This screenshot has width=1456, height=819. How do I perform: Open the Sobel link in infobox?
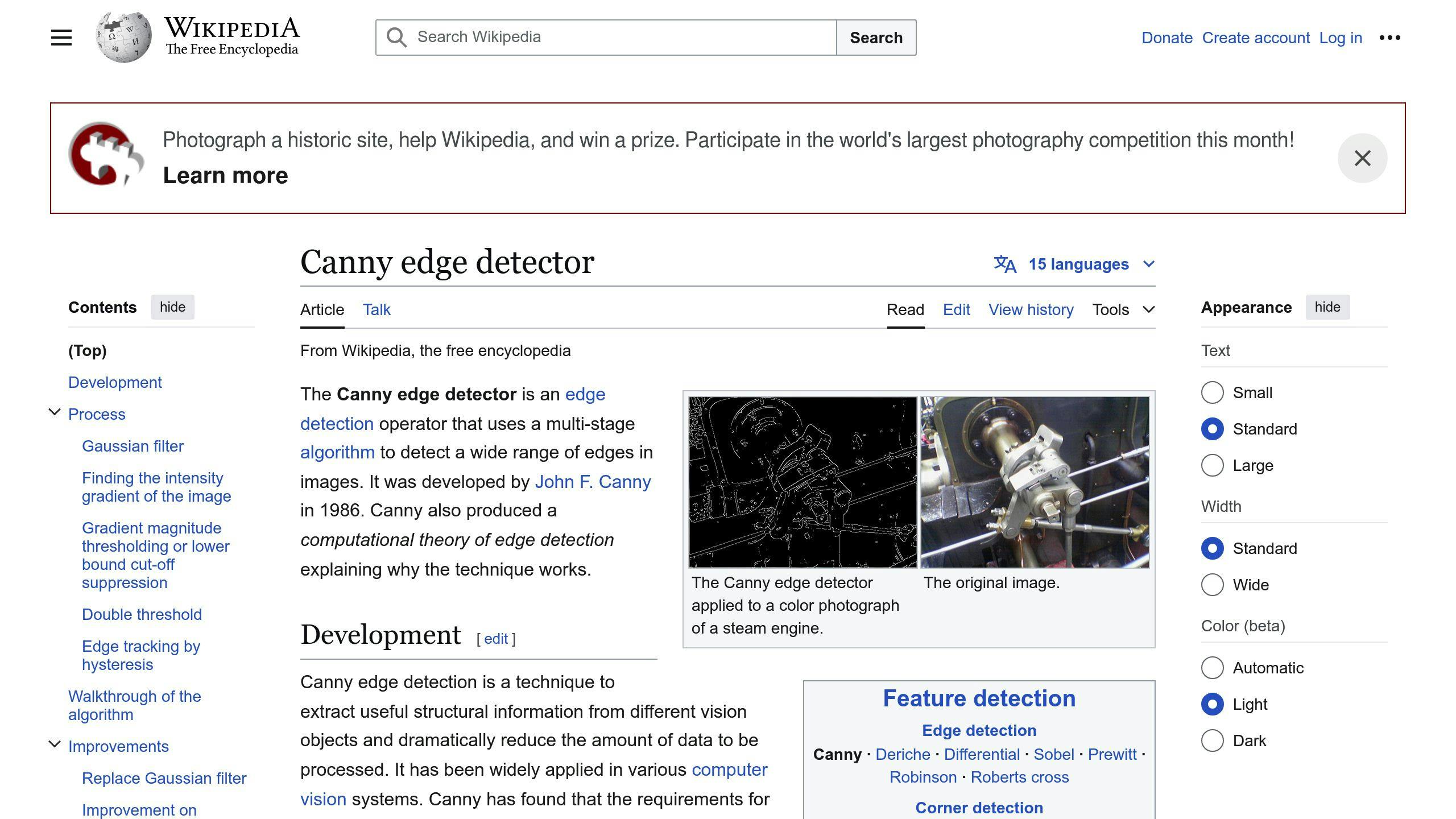point(1054,754)
